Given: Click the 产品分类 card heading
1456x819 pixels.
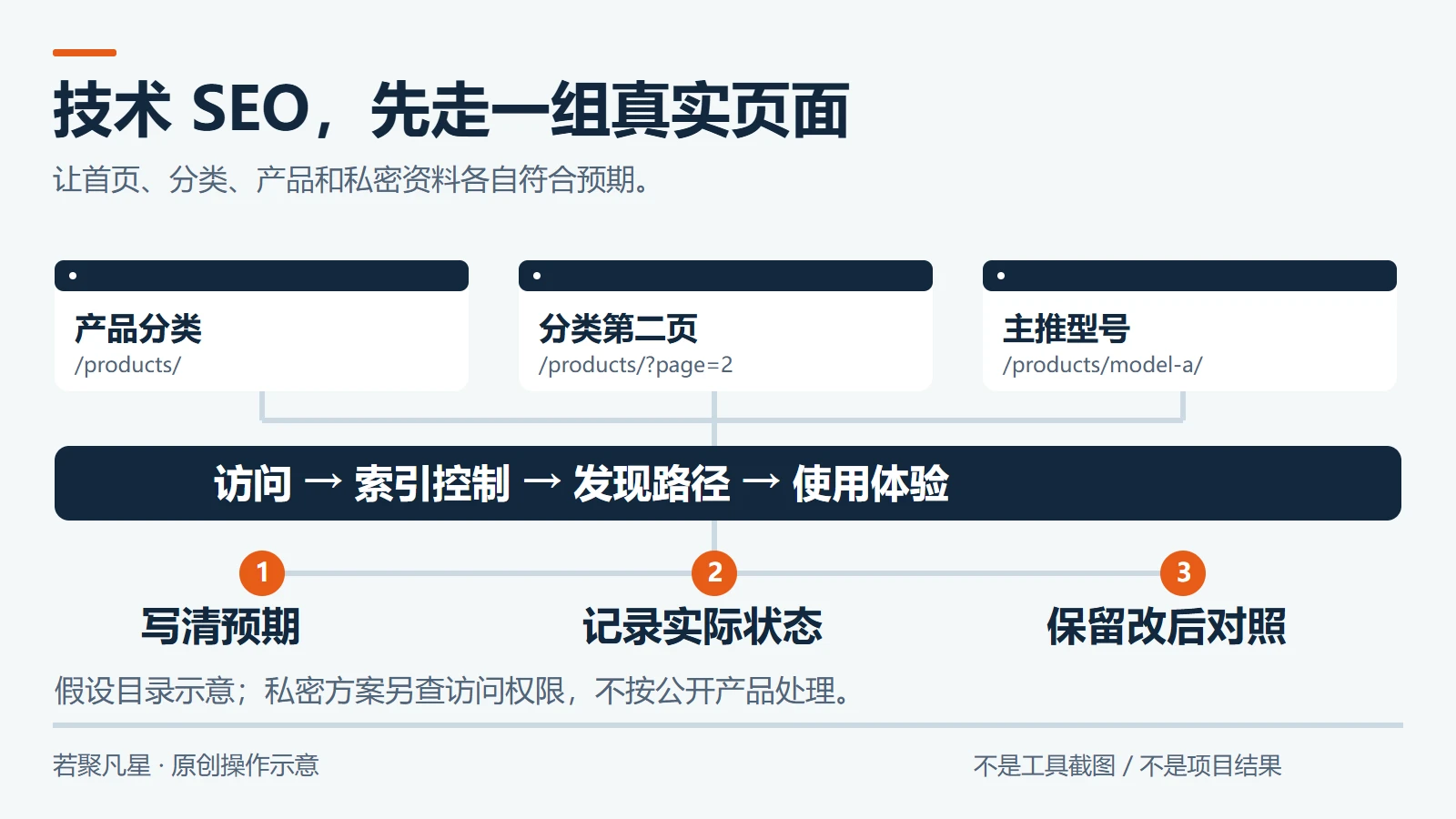Looking at the screenshot, I should point(138,329).
